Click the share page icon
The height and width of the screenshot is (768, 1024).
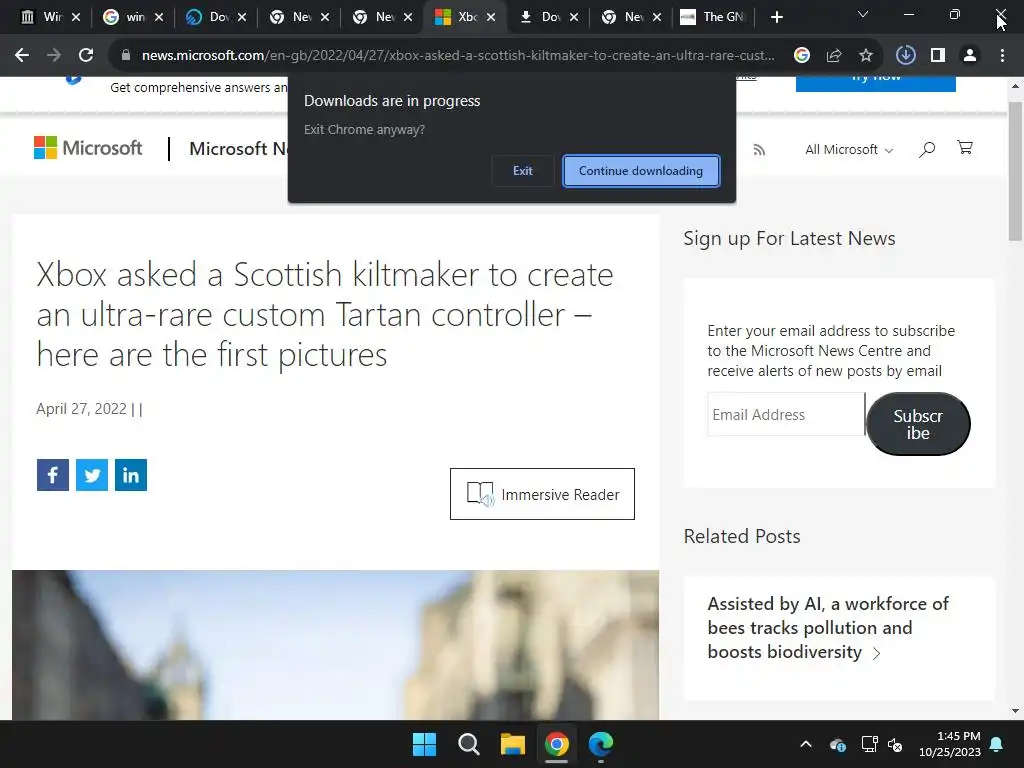[x=833, y=56]
